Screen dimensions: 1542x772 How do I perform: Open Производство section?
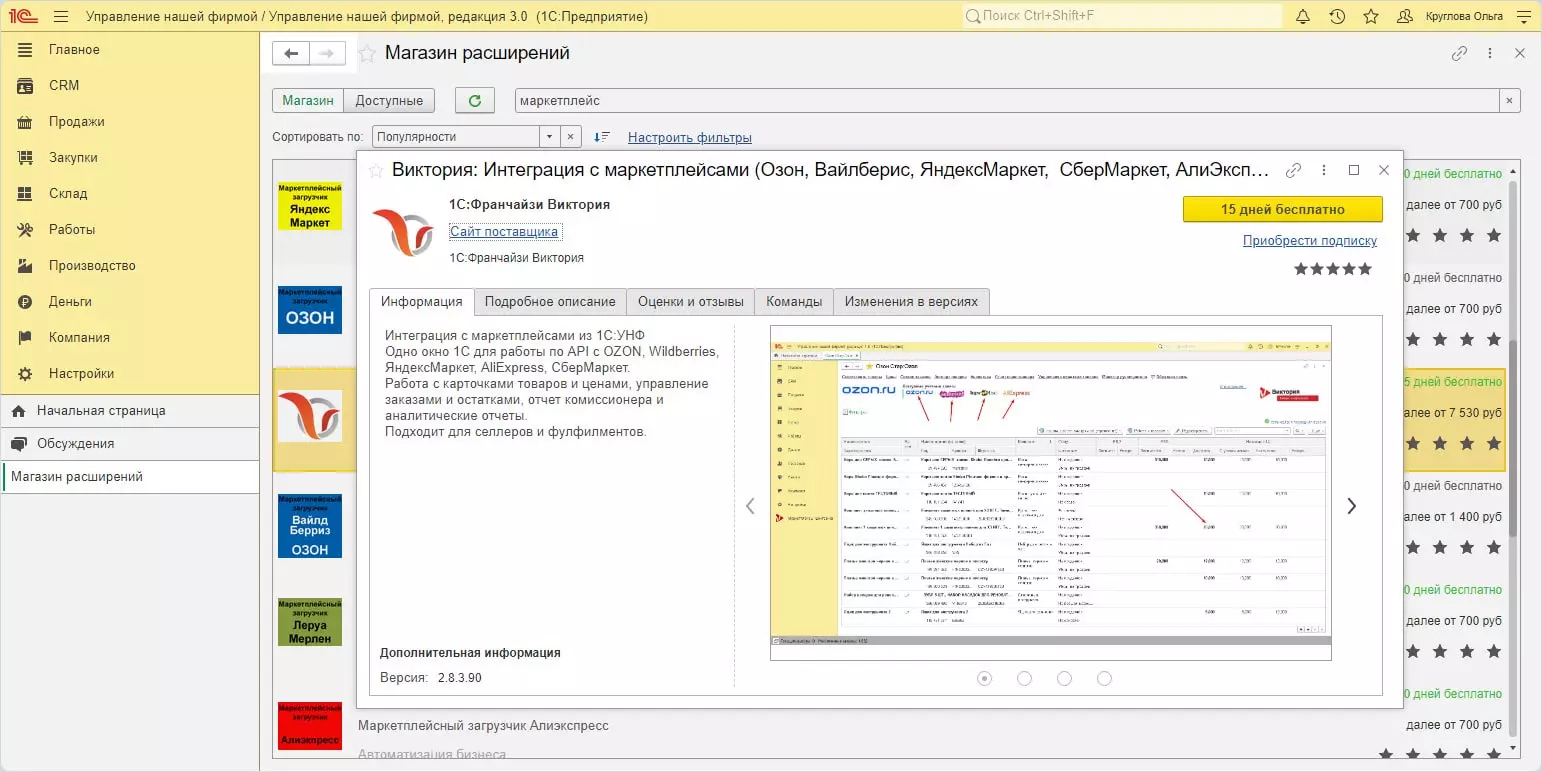(130, 266)
